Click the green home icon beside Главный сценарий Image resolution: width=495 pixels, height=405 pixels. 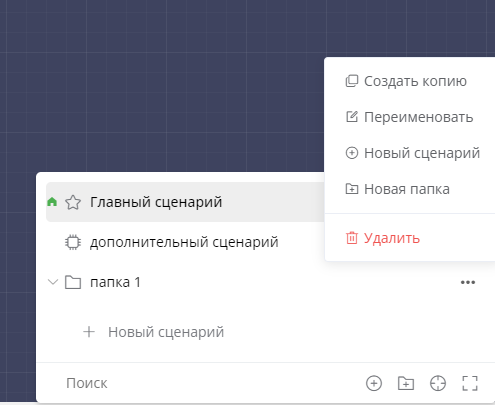(52, 202)
